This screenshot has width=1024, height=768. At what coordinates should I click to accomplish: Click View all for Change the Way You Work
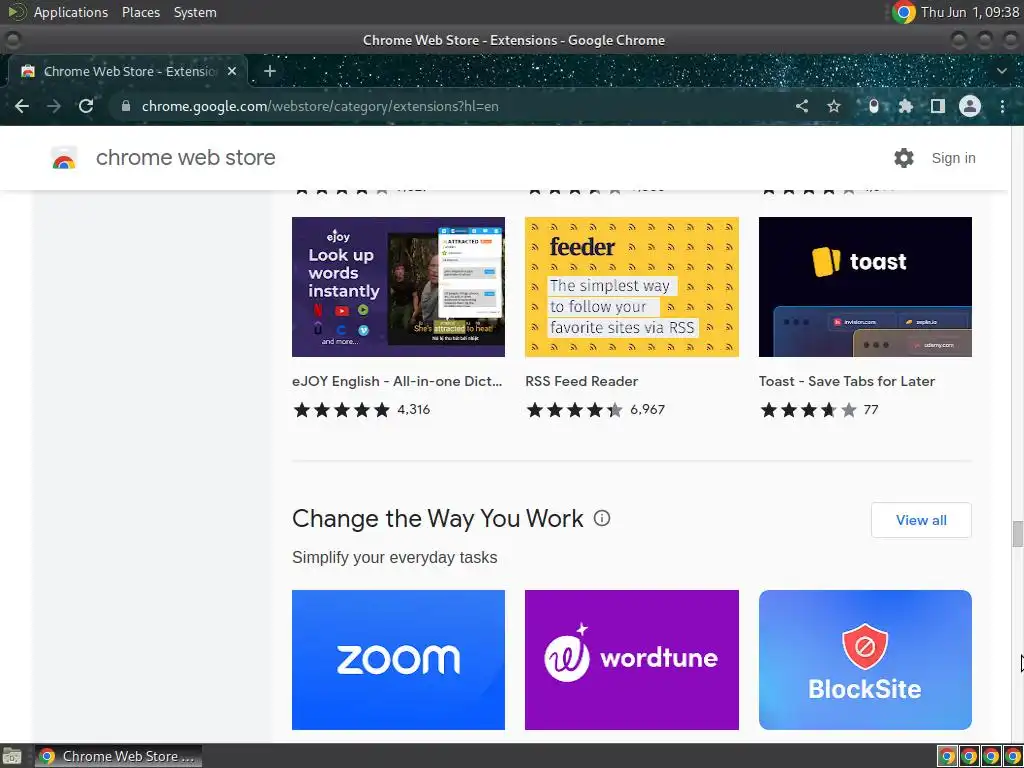pyautogui.click(x=921, y=520)
